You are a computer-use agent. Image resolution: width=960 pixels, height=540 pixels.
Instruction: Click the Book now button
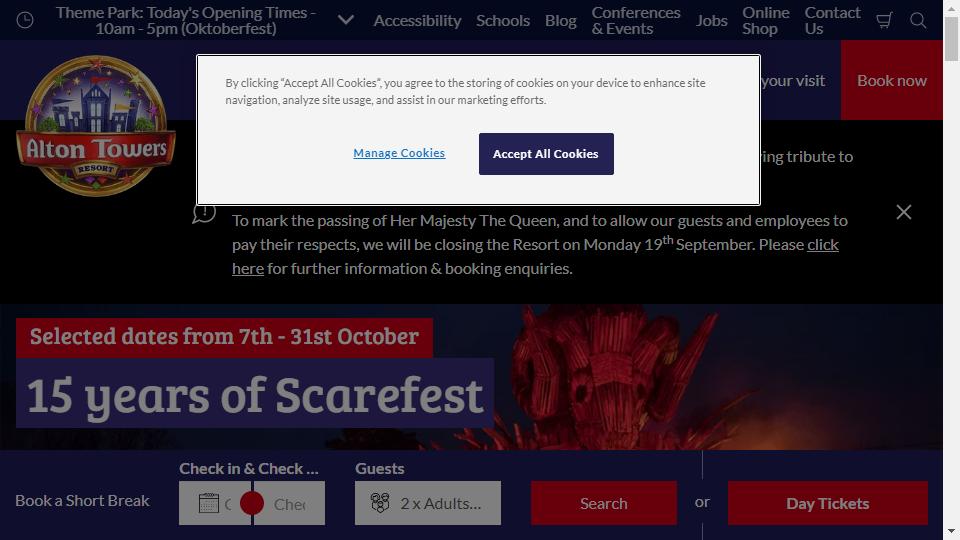(891, 80)
